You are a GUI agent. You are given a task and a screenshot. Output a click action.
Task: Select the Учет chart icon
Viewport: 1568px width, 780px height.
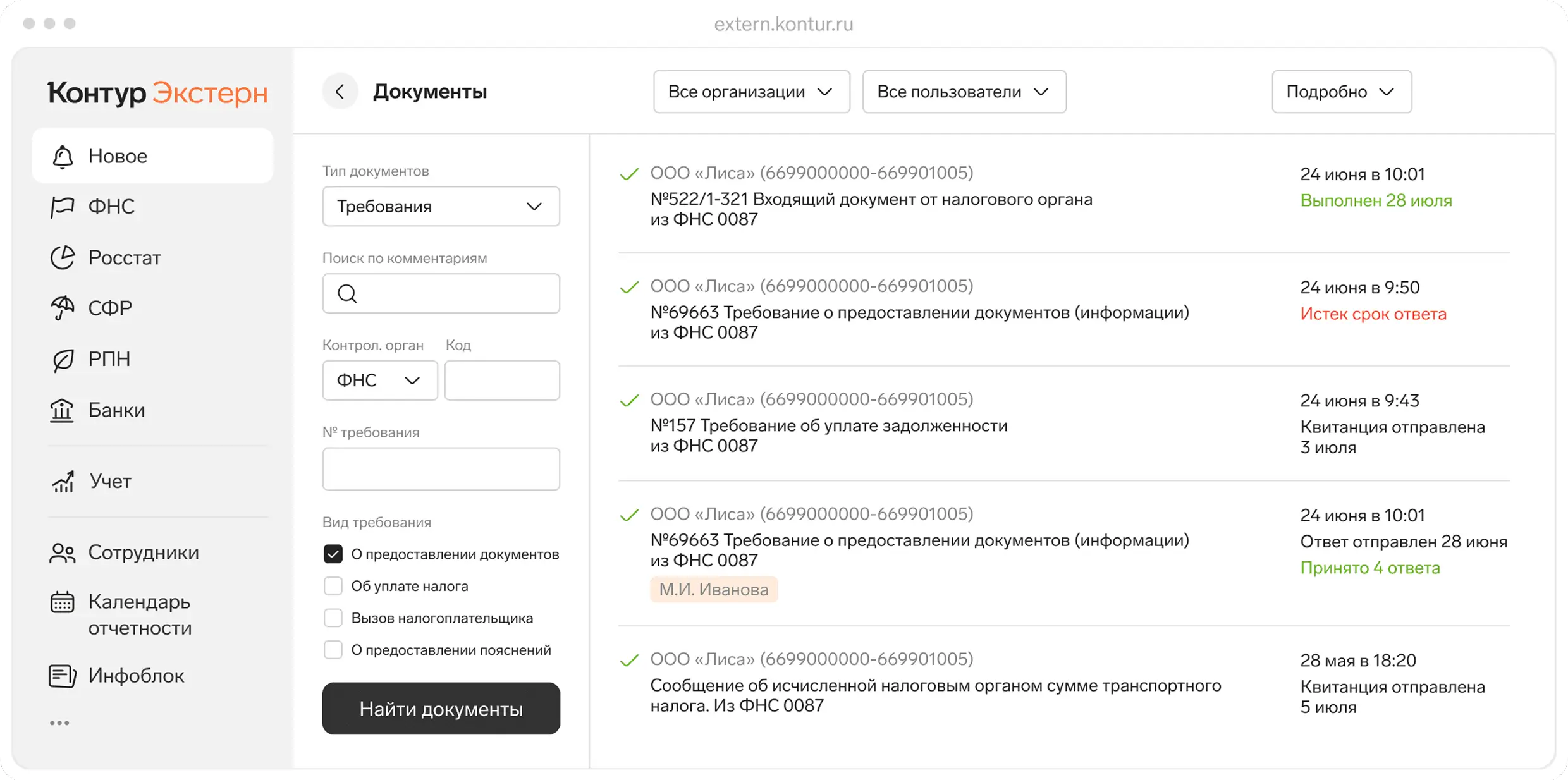(62, 481)
